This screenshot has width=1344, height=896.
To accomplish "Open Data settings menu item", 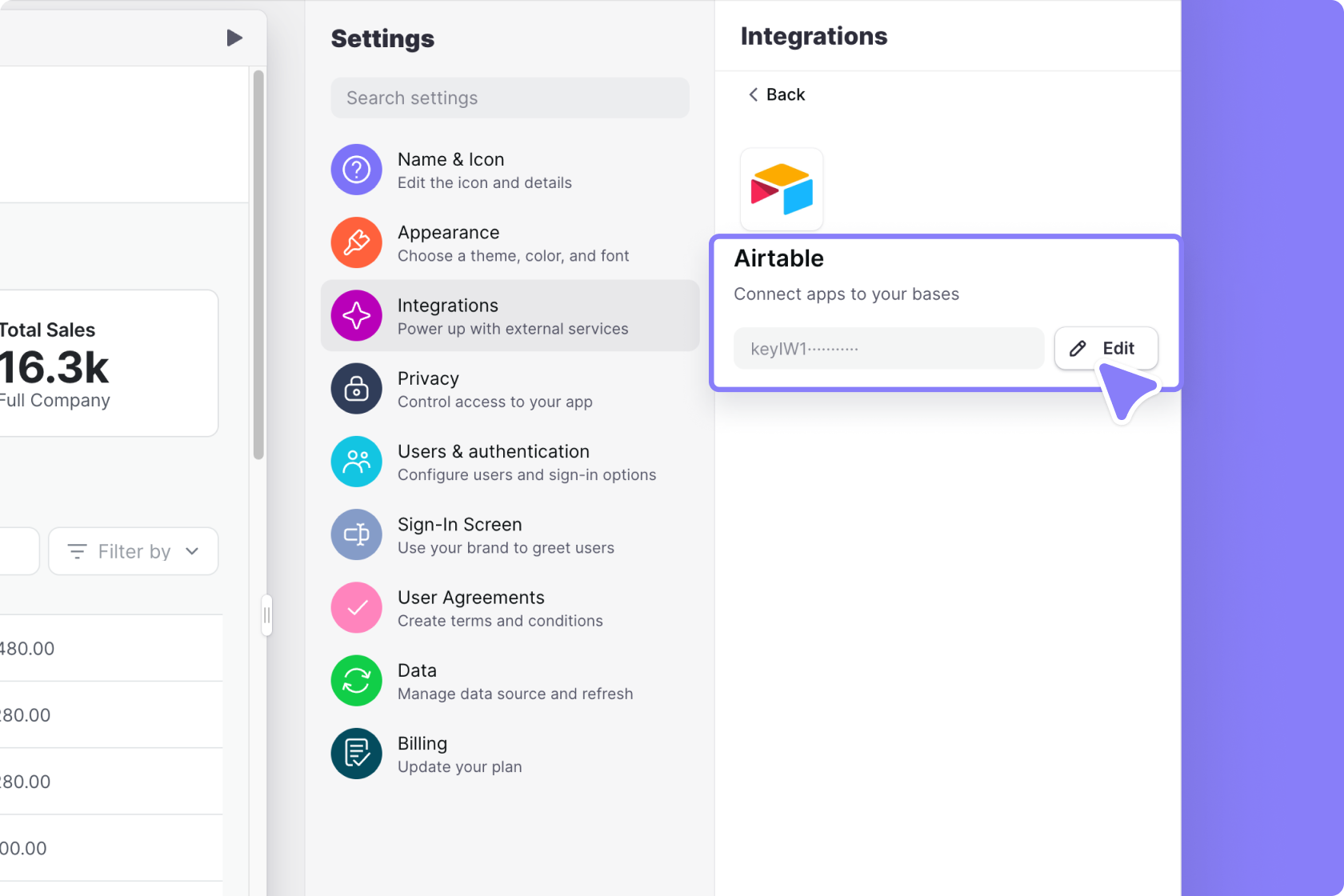I will point(514,681).
